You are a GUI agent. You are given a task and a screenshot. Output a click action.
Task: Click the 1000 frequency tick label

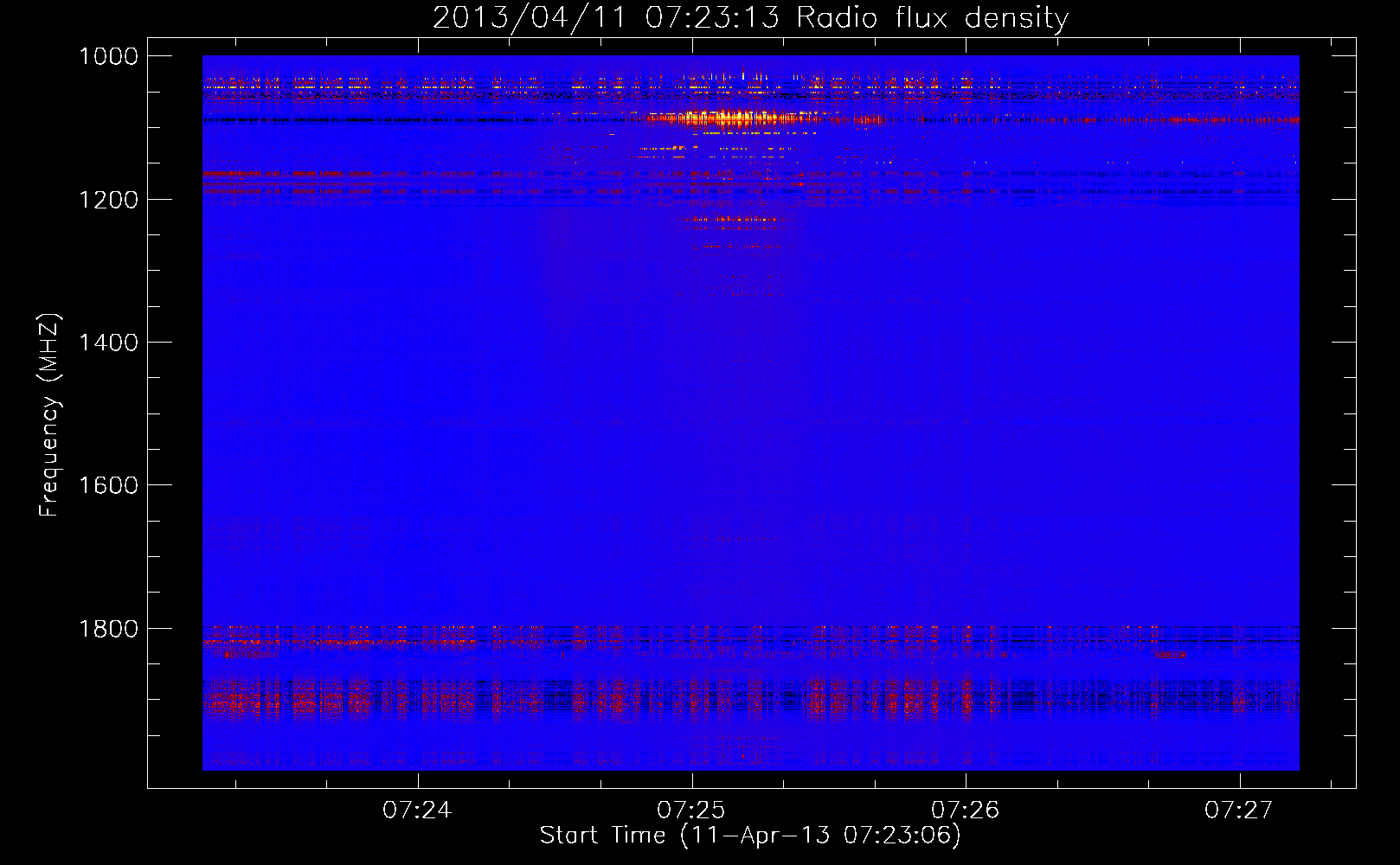[108, 56]
